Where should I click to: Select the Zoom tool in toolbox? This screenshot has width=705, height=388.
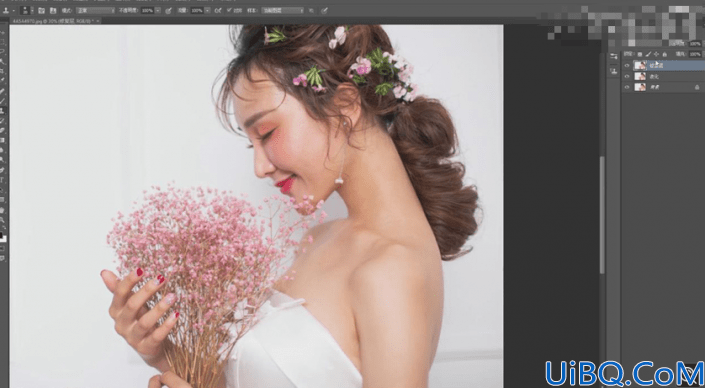pos(3,220)
